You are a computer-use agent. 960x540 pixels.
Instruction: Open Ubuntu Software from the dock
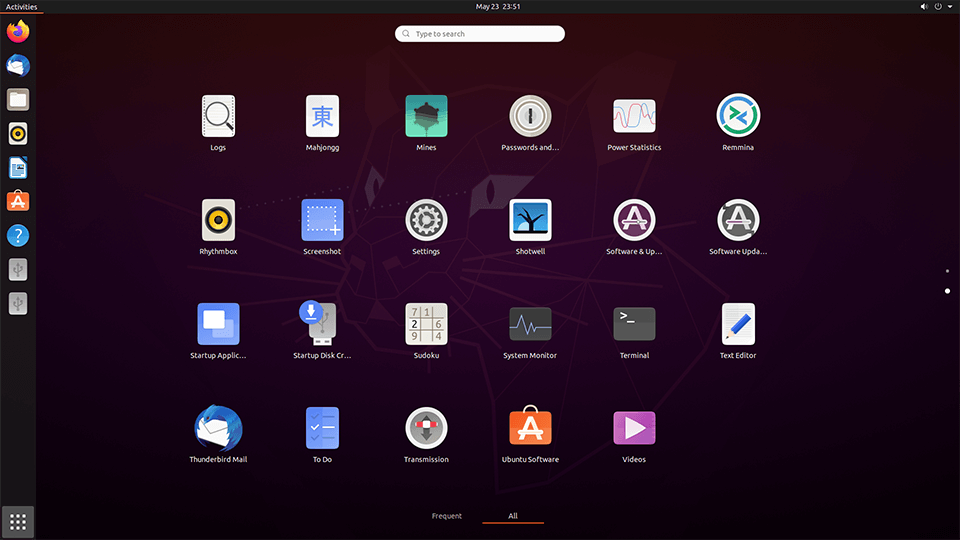click(18, 201)
